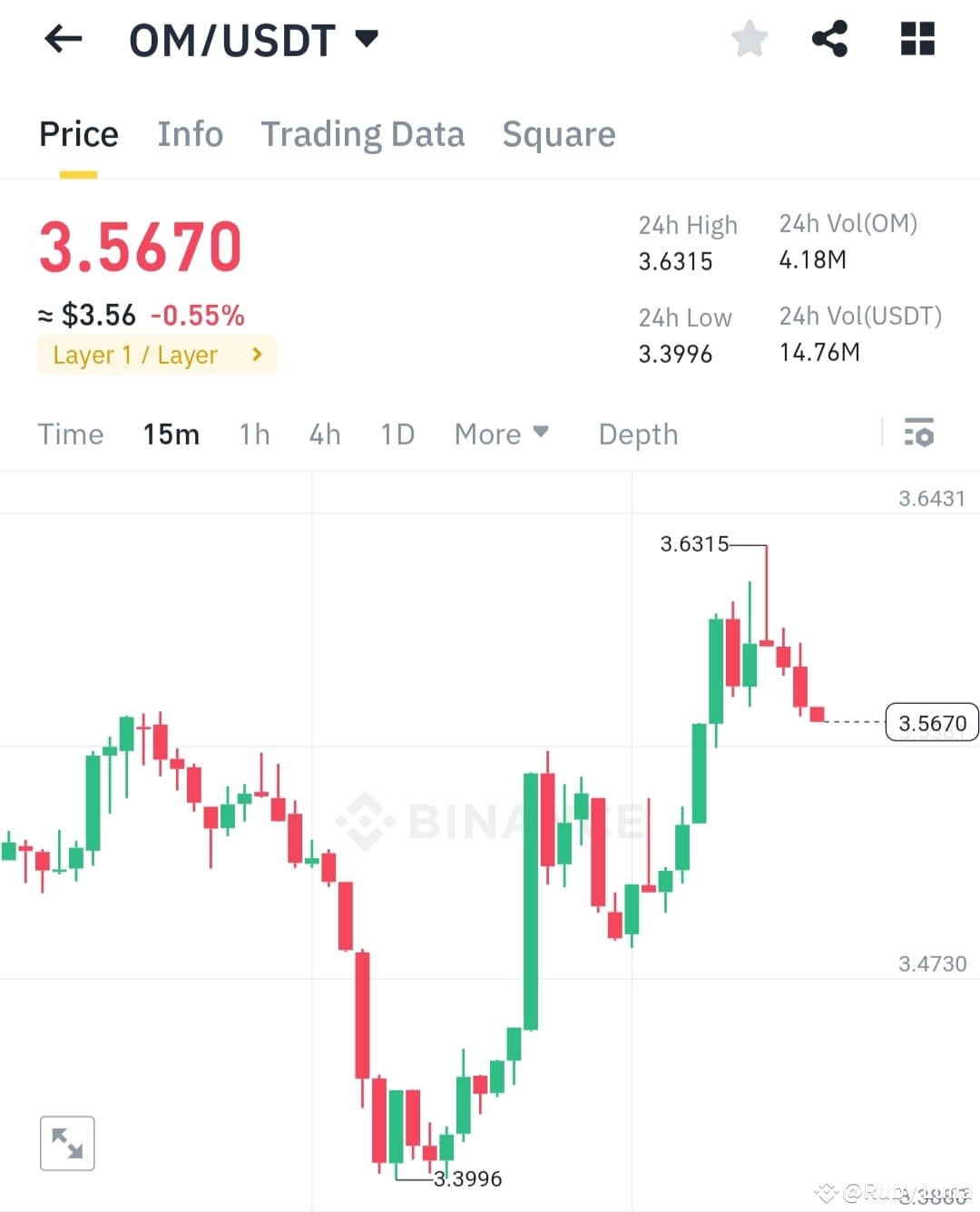Switch to the Trading Data tab
Viewport: 980px width, 1212px height.
pyautogui.click(x=363, y=133)
